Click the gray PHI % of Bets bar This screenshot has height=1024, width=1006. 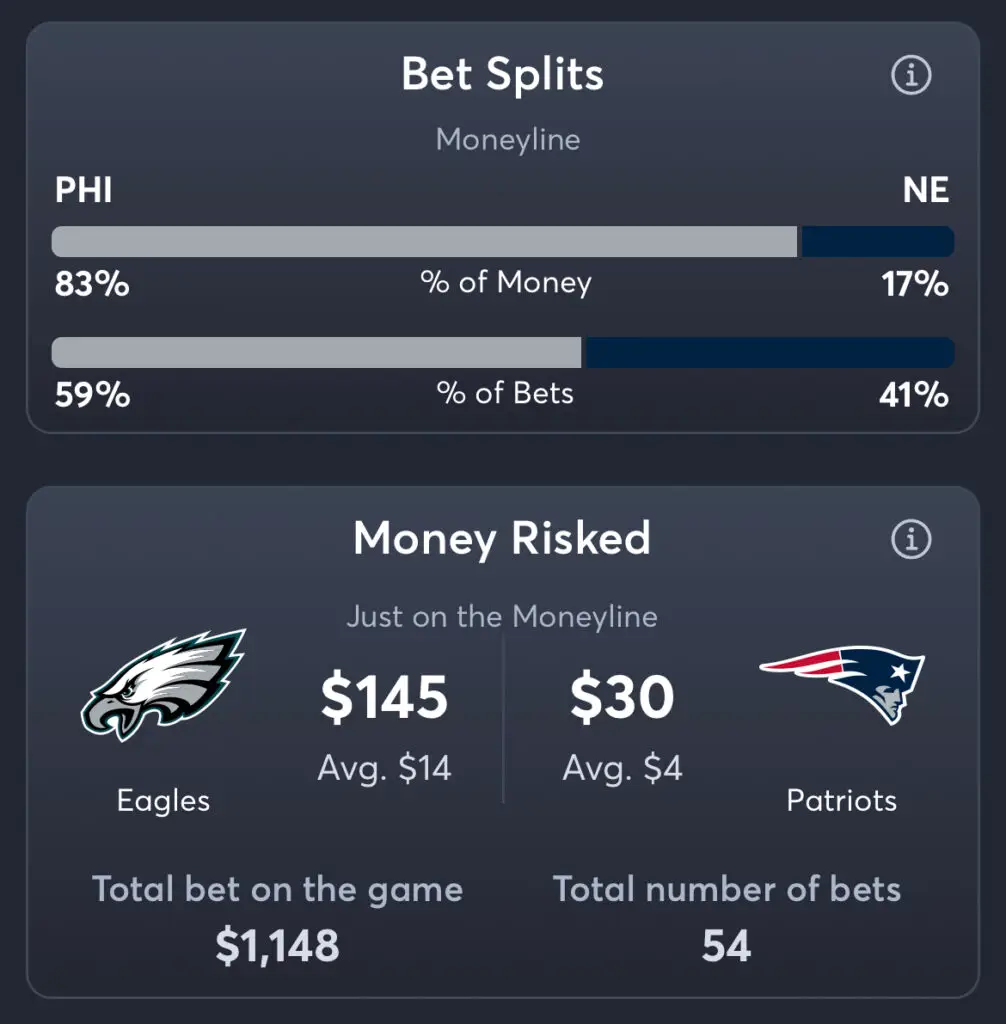pyautogui.click(x=316, y=352)
